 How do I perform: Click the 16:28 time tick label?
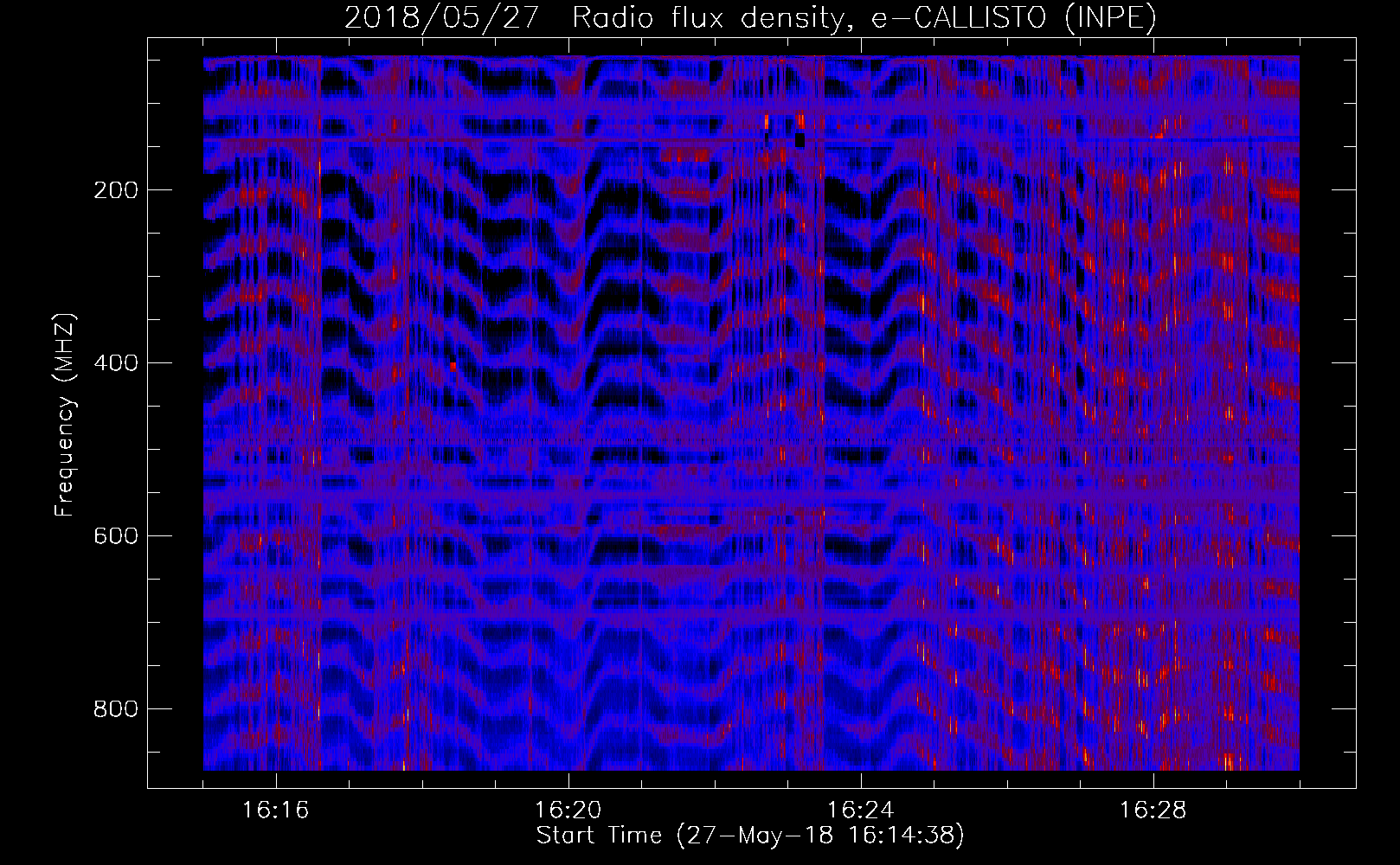(x=1153, y=811)
